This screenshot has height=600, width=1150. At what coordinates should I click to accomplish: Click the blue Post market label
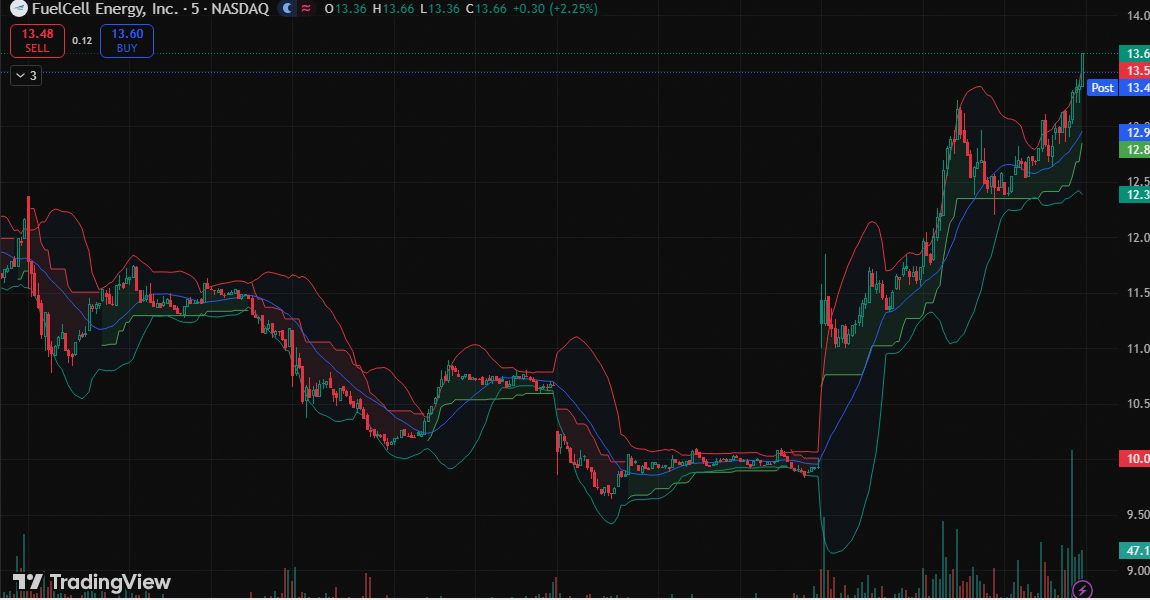(1102, 87)
